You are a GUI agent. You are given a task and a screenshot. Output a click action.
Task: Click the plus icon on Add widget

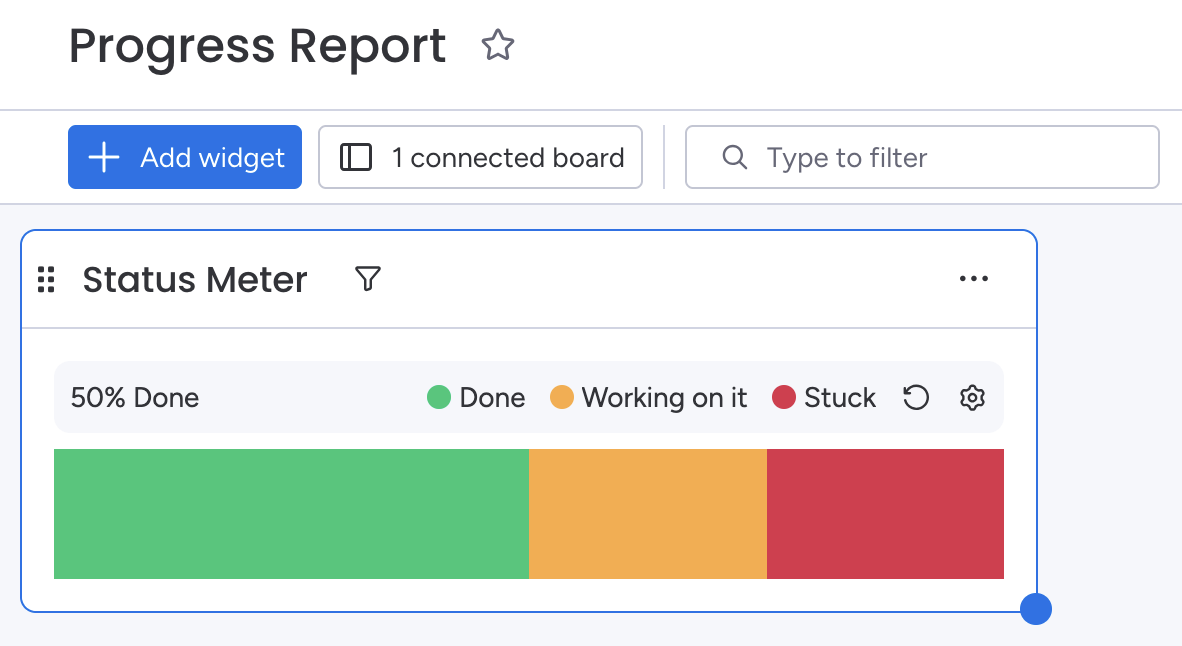pos(104,157)
